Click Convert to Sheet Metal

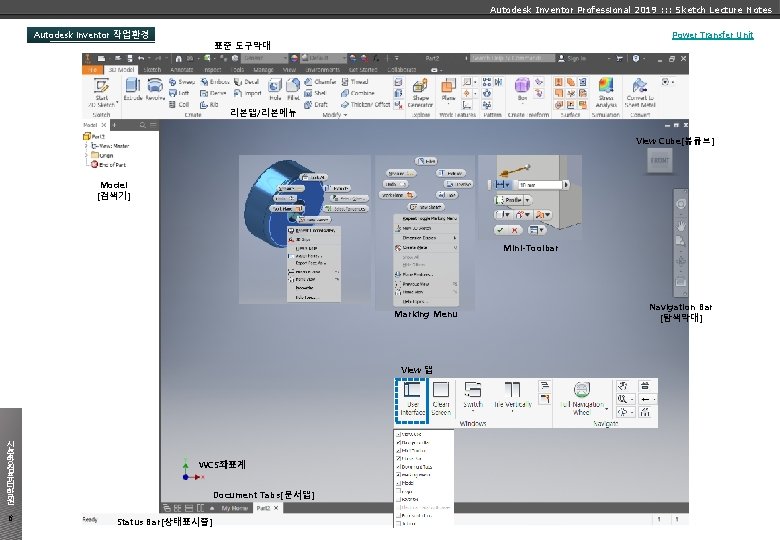coord(640,92)
